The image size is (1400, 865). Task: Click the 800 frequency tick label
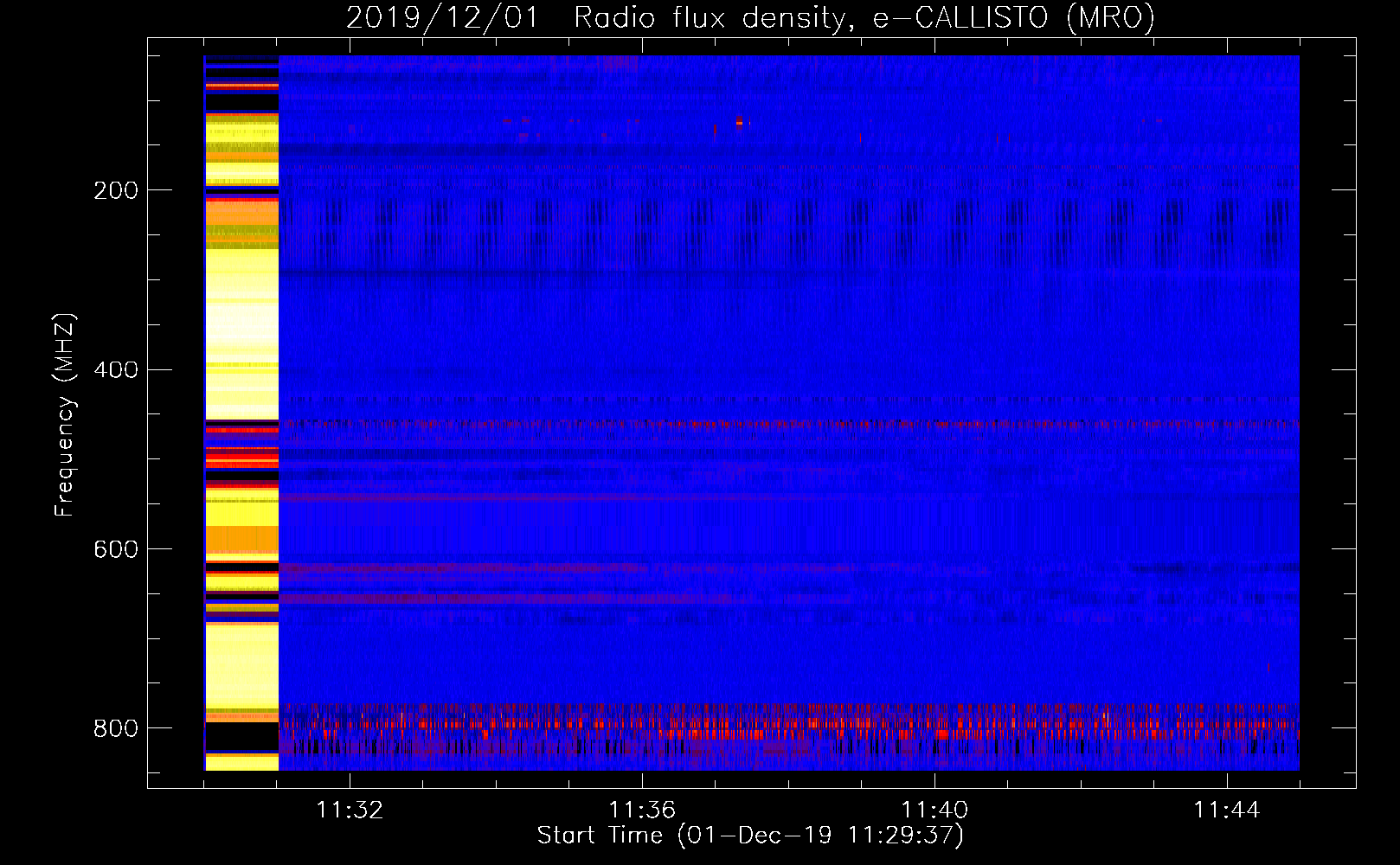point(116,729)
